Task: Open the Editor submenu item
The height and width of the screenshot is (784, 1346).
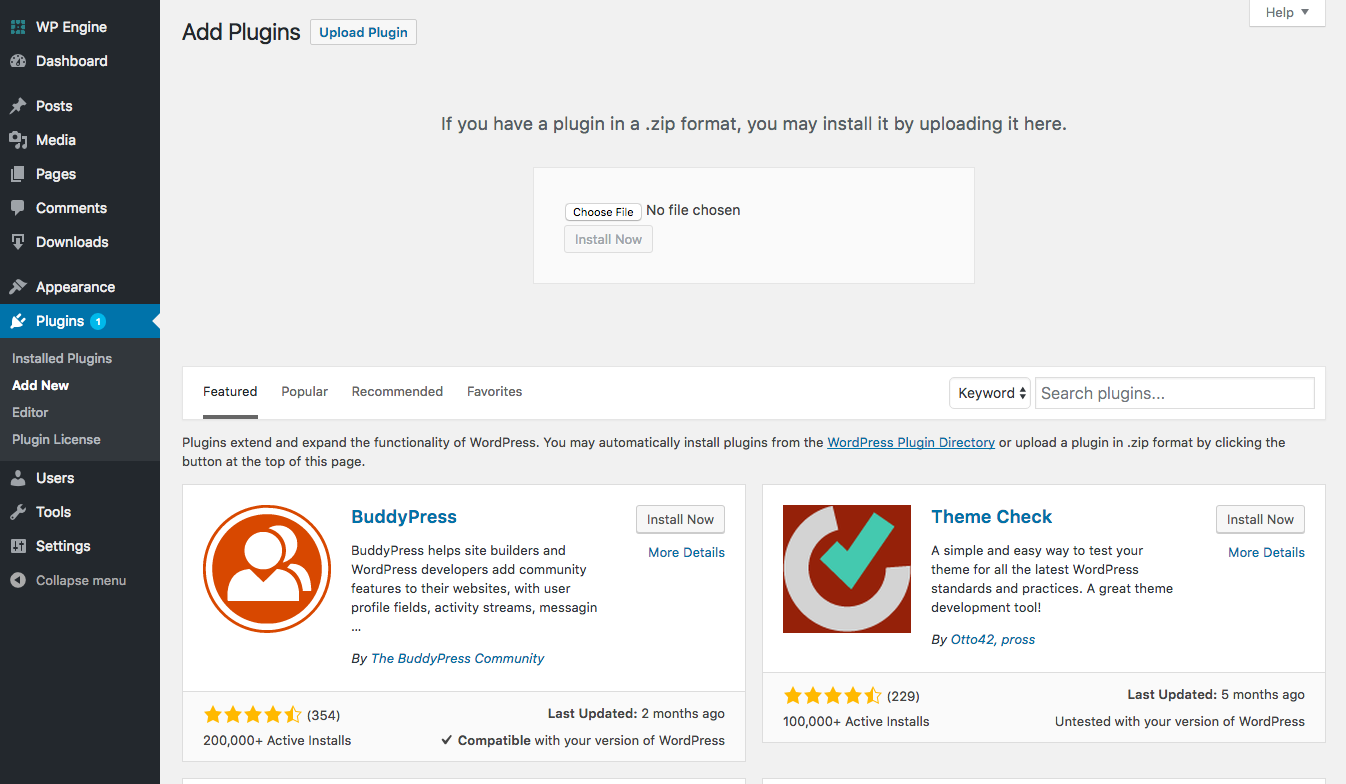Action: tap(30, 412)
